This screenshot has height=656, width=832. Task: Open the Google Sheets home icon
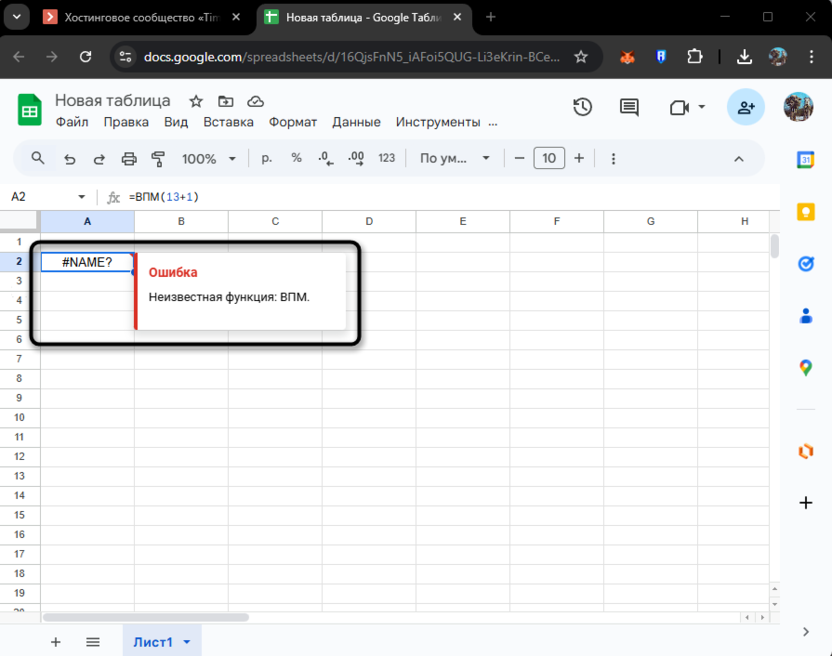[30, 110]
